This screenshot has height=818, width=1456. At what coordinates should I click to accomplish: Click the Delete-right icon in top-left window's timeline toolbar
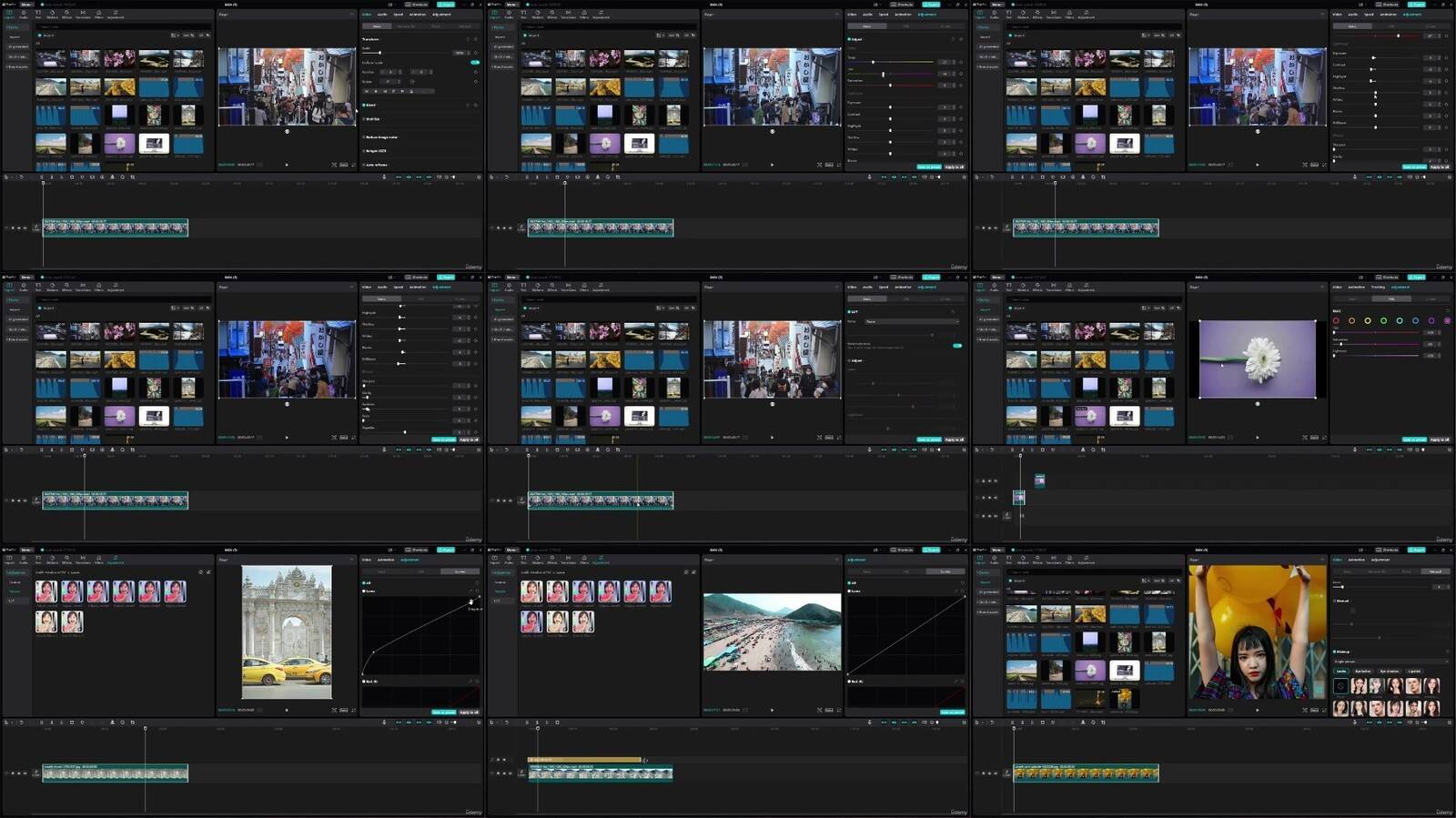pos(62,177)
